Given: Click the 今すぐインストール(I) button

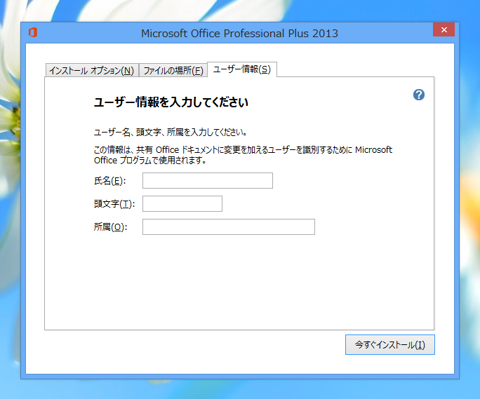Looking at the screenshot, I should tap(390, 345).
